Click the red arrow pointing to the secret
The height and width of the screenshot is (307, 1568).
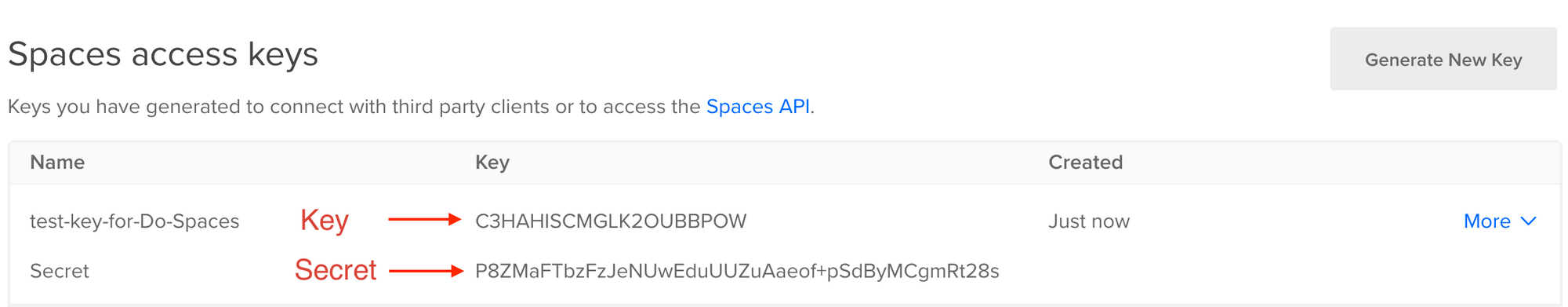click(x=426, y=271)
